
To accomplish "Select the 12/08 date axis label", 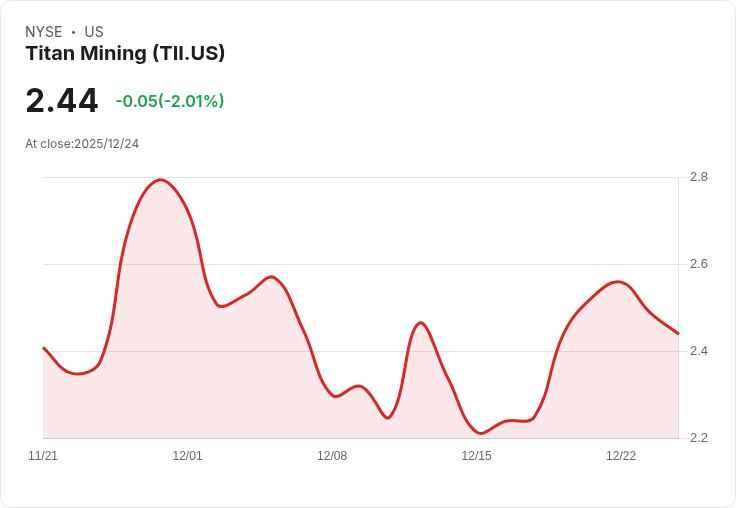I will pyautogui.click(x=332, y=456).
